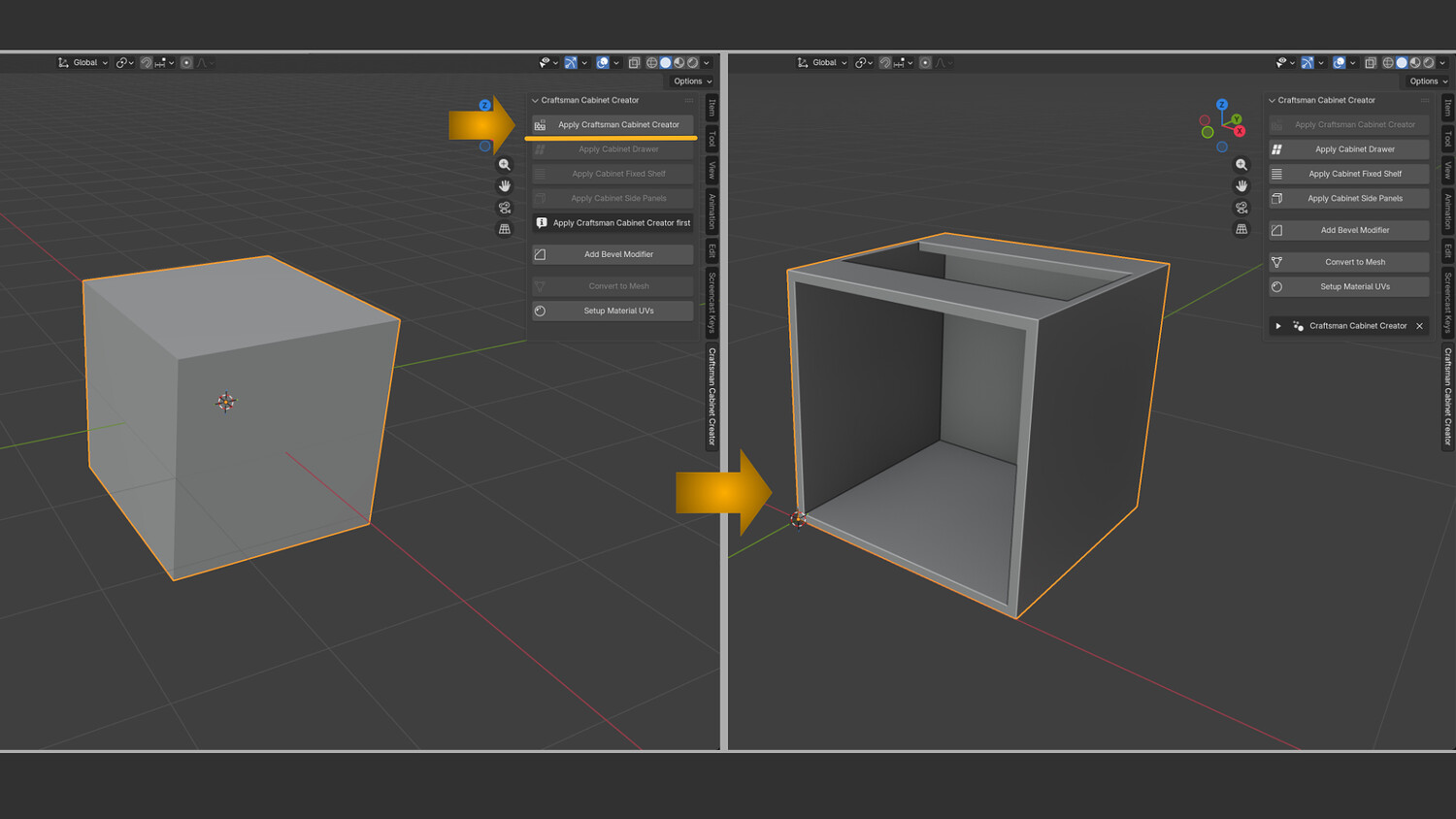The width and height of the screenshot is (1456, 819).
Task: Click Convert to Mesh button
Action: [1349, 262]
